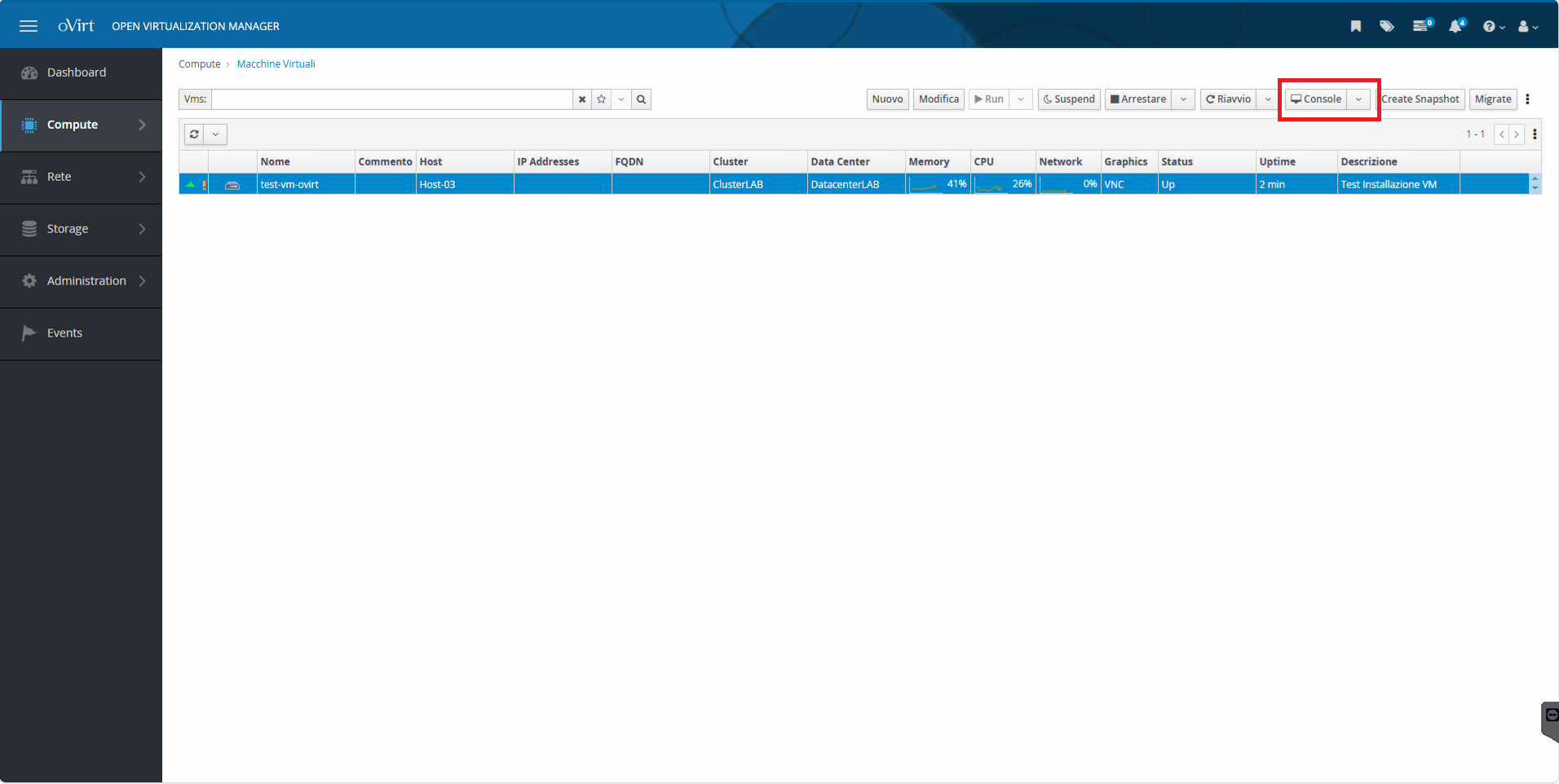Sort by Nome column header

tap(306, 162)
